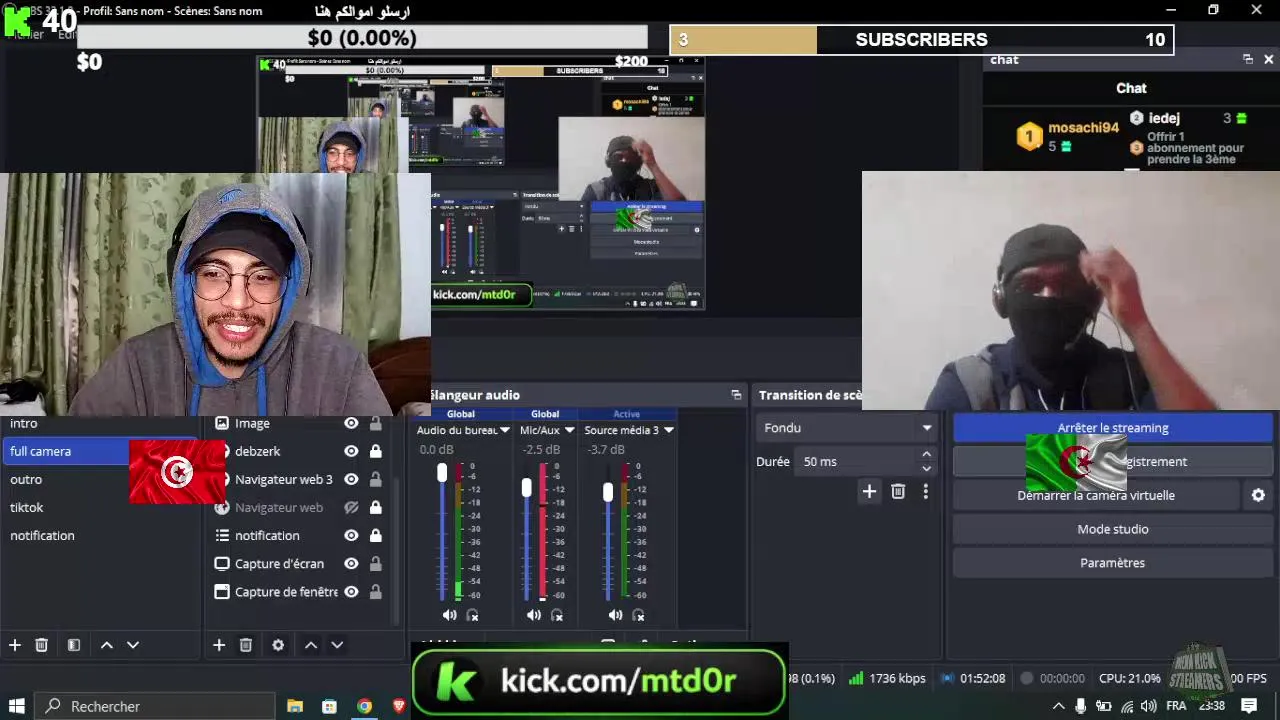Click Arrêter le streaming button

[x=1112, y=428]
